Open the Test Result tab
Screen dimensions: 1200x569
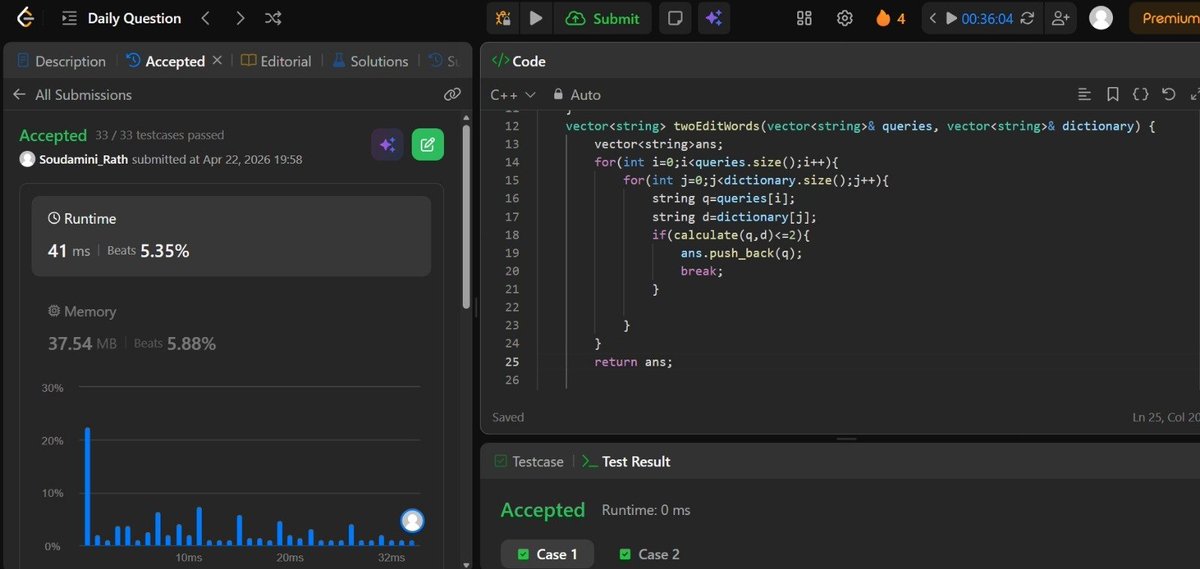[626, 462]
